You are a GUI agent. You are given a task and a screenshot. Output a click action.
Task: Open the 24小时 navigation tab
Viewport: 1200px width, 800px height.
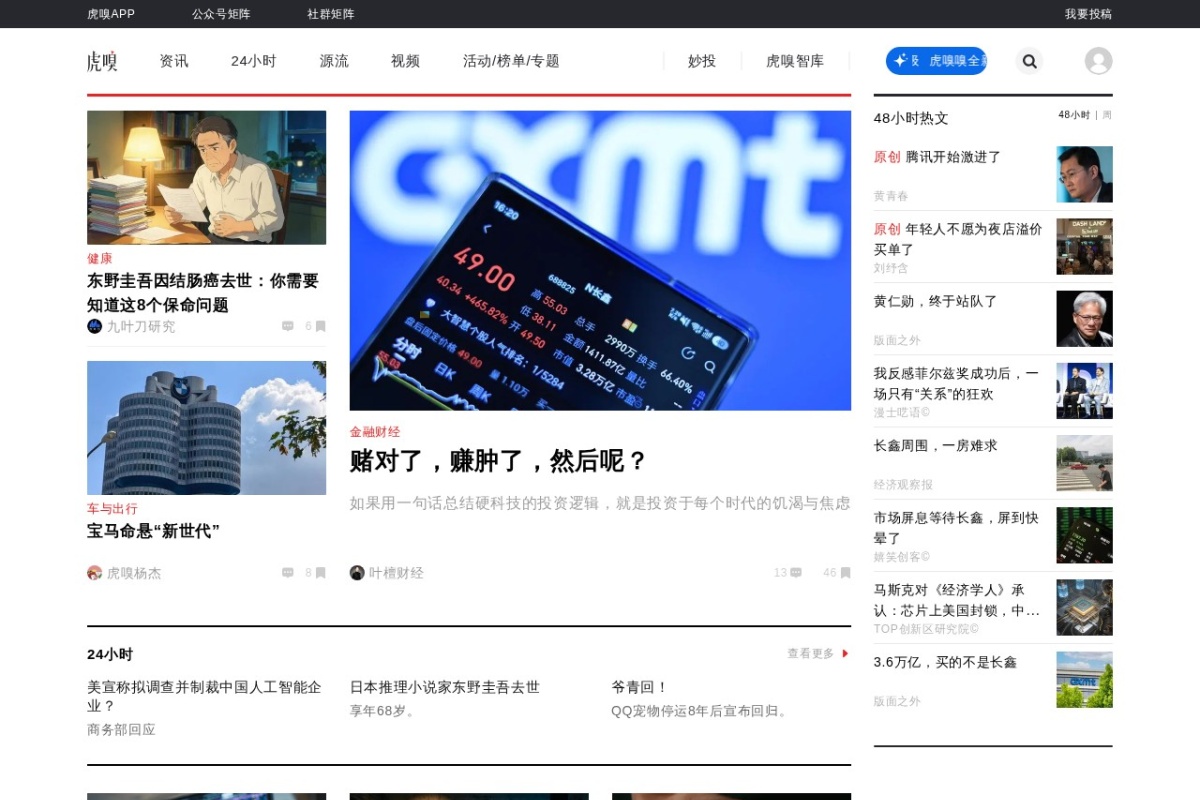coord(253,61)
